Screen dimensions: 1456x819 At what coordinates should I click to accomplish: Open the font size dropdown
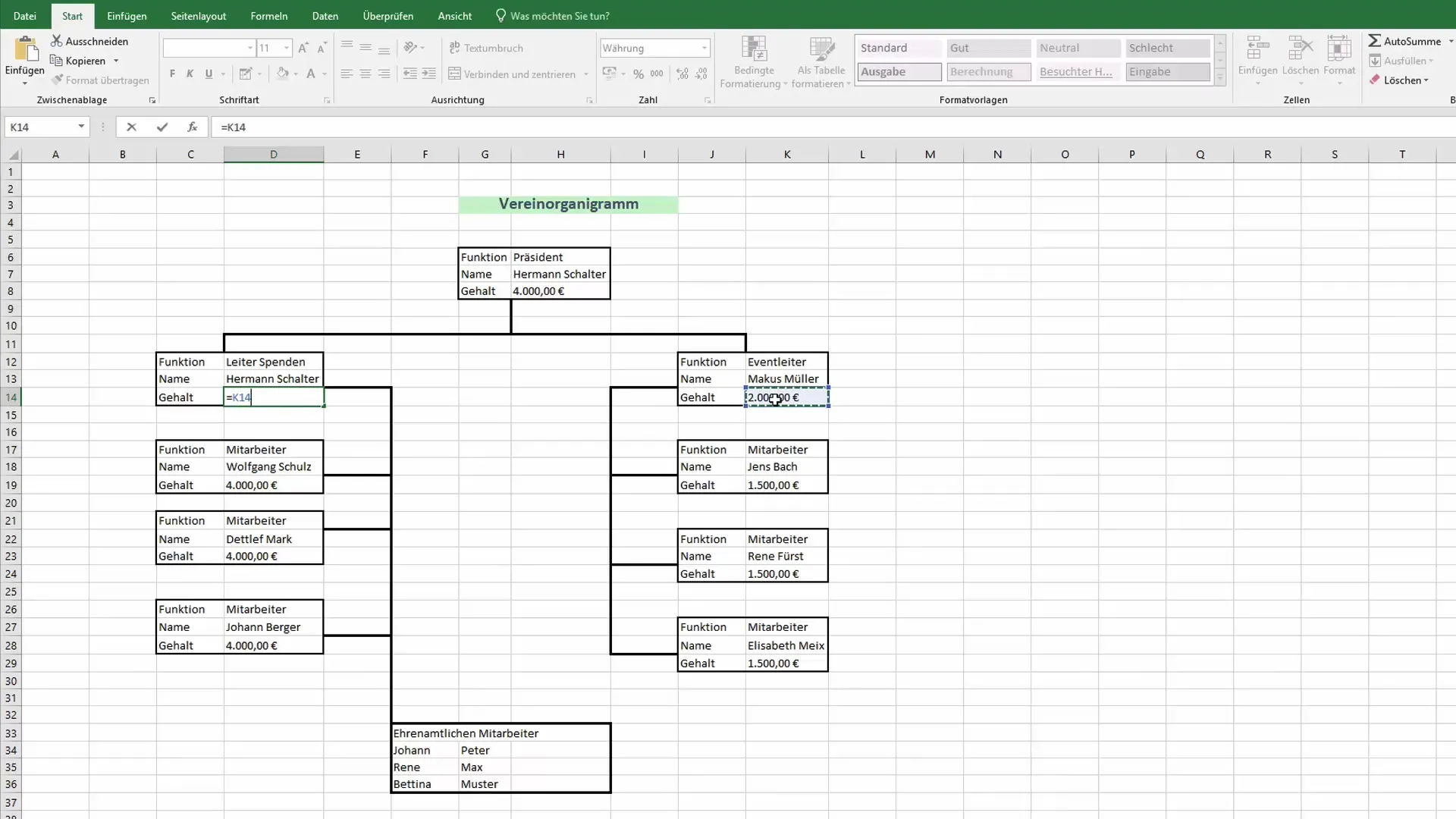(x=286, y=48)
